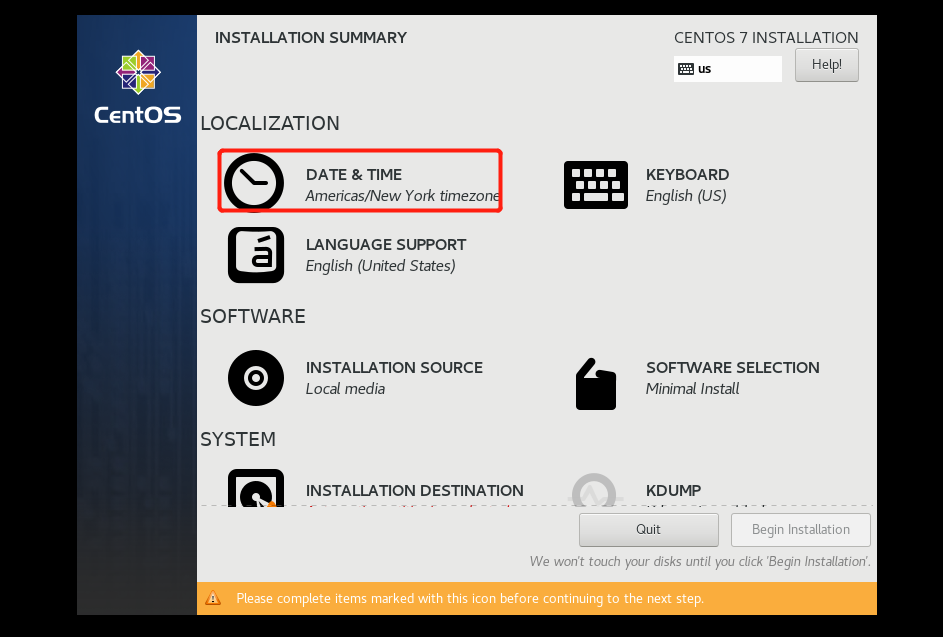This screenshot has height=637, width=943.
Task: Open the Software Selection package icon
Action: (595, 384)
